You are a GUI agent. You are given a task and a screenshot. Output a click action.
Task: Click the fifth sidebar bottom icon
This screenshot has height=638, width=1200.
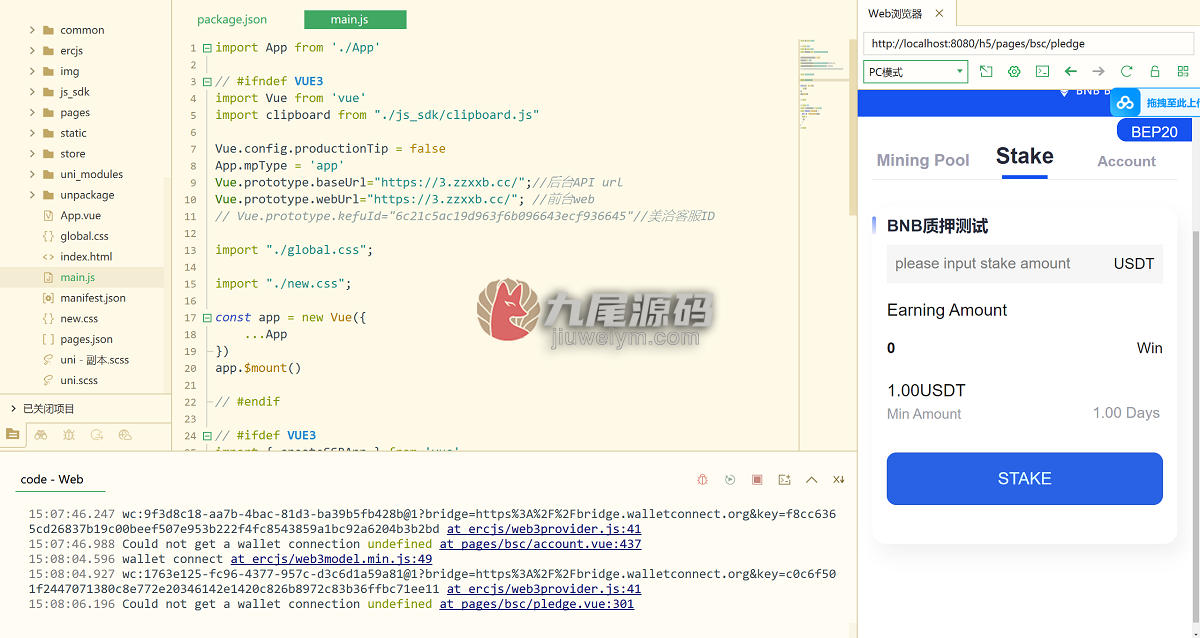coord(125,434)
